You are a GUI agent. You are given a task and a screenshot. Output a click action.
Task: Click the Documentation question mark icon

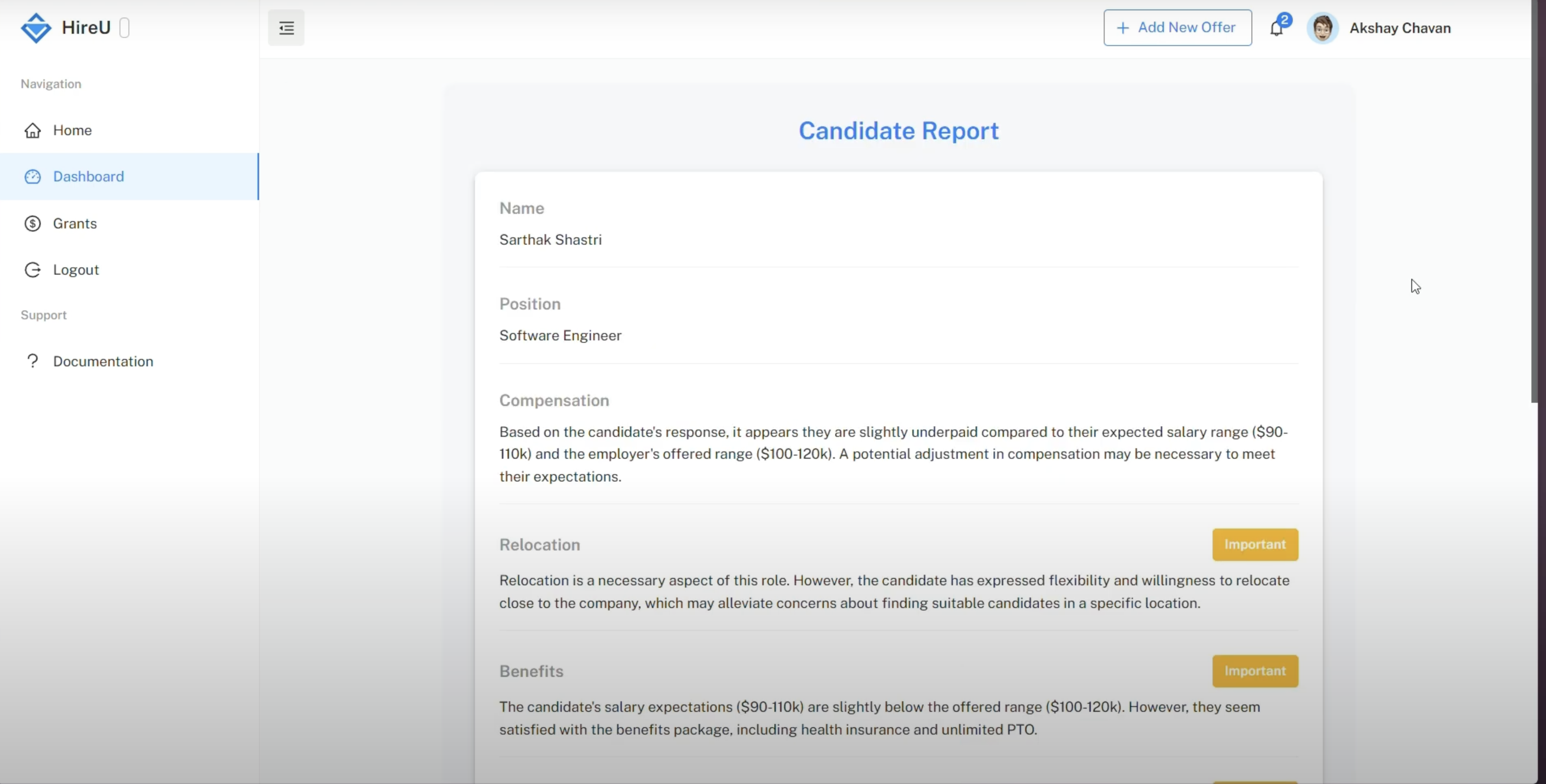coord(32,361)
